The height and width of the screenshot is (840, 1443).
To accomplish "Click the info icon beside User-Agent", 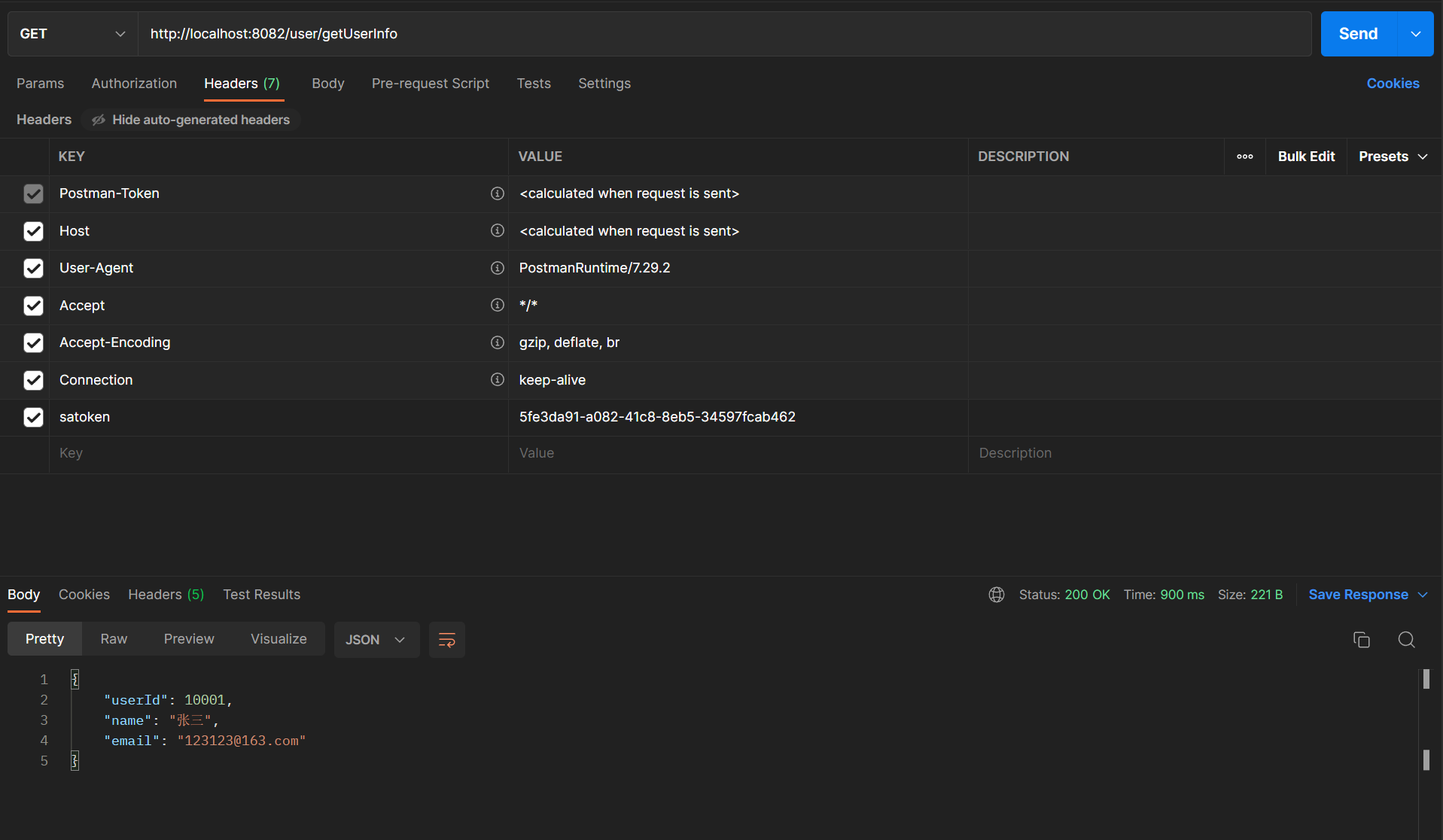I will click(x=497, y=268).
